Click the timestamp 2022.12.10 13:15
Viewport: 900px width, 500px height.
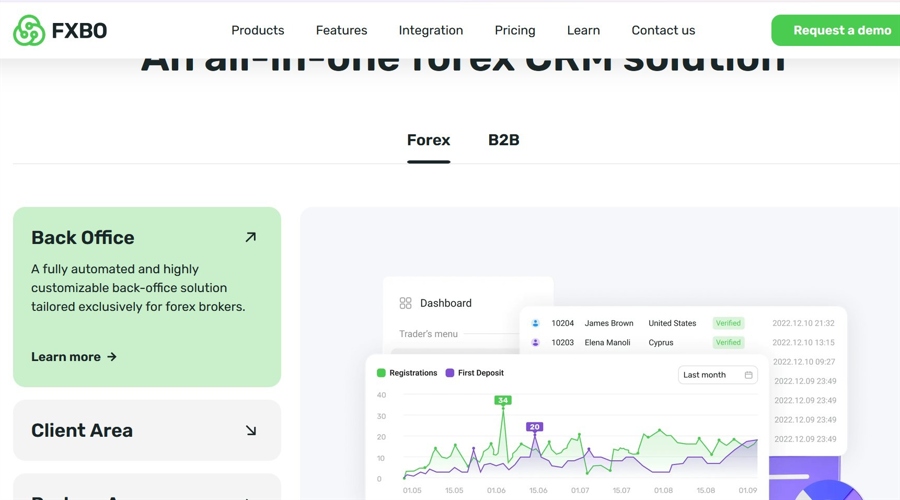coord(804,343)
